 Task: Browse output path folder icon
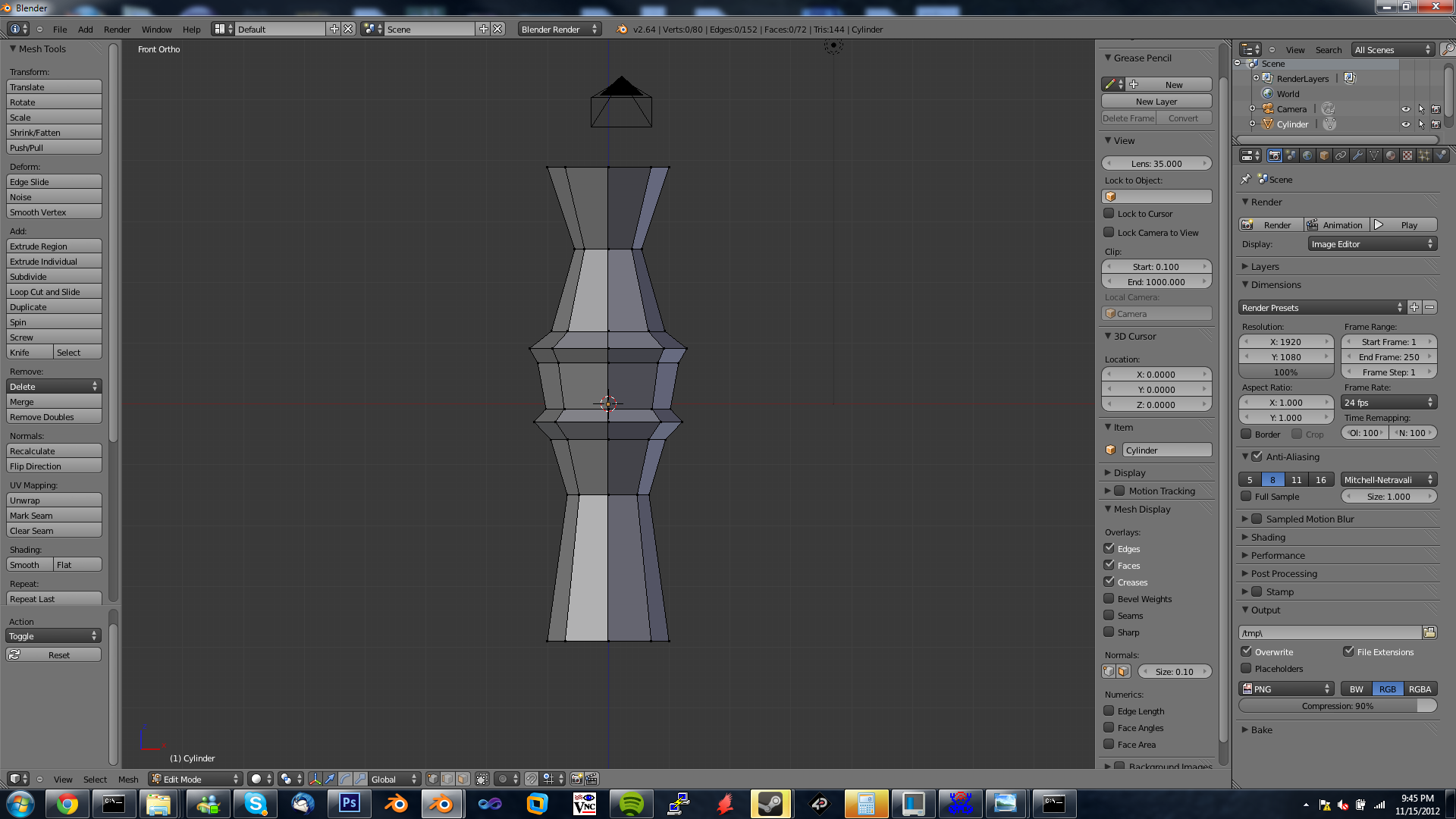1429,632
